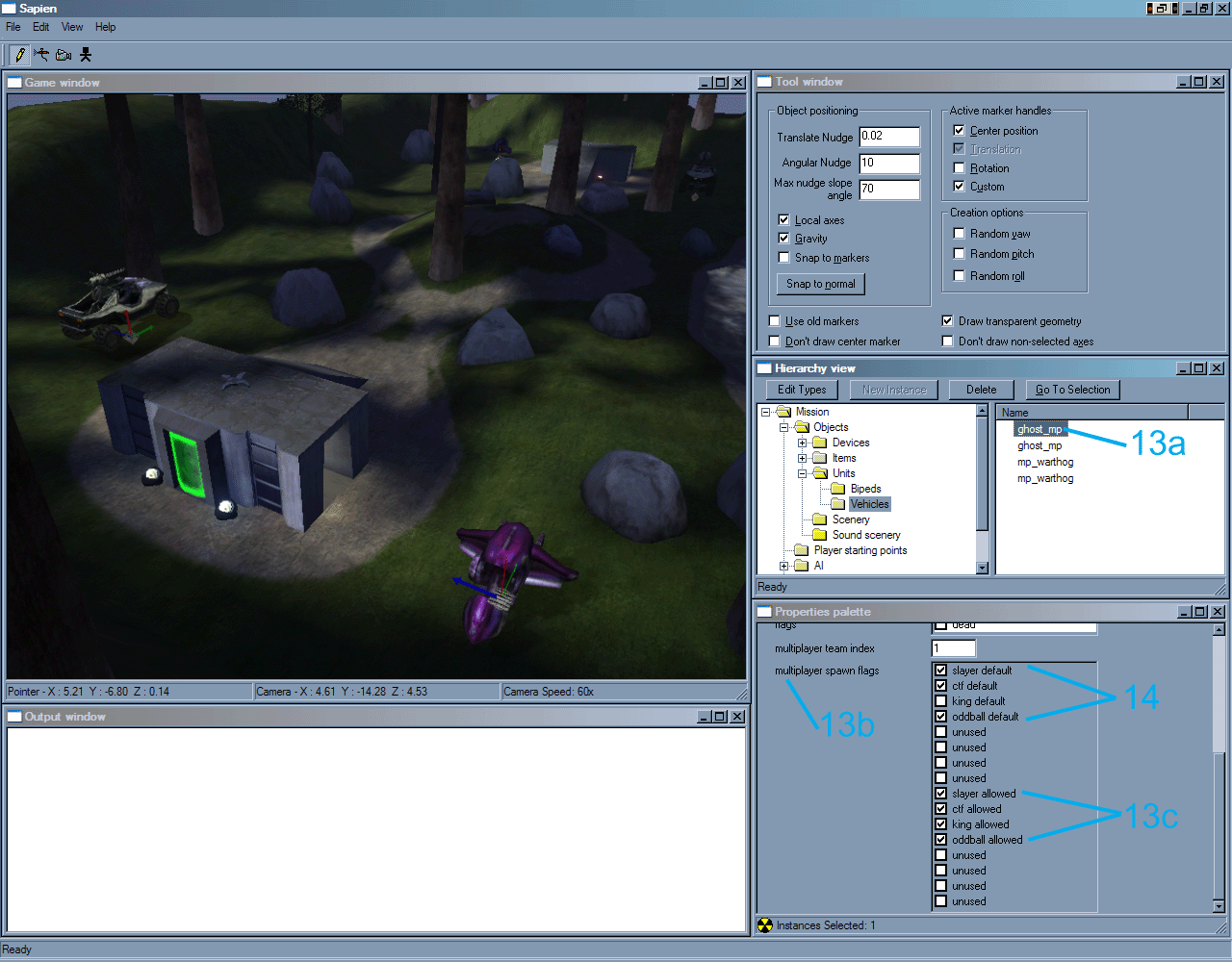Image resolution: width=1232 pixels, height=962 pixels.
Task: Click the Properties palette title icon
Action: [765, 612]
